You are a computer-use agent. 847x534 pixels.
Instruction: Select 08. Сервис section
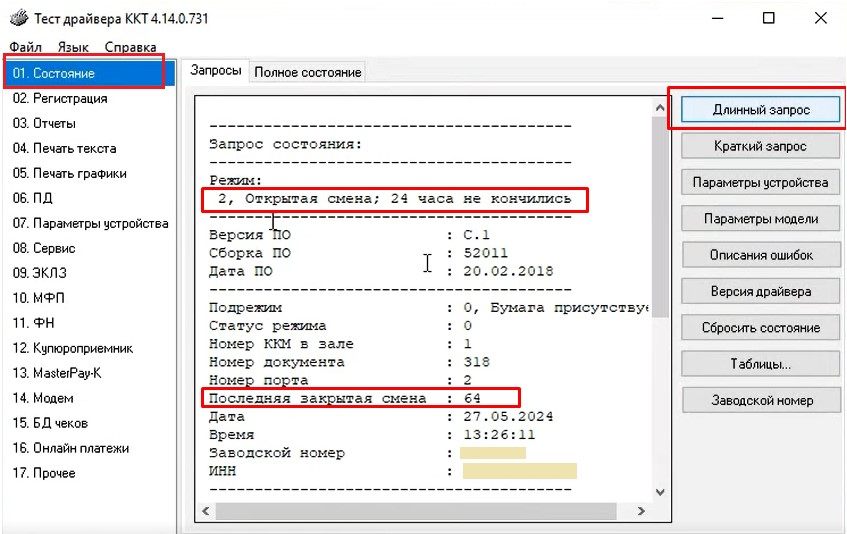[44, 248]
